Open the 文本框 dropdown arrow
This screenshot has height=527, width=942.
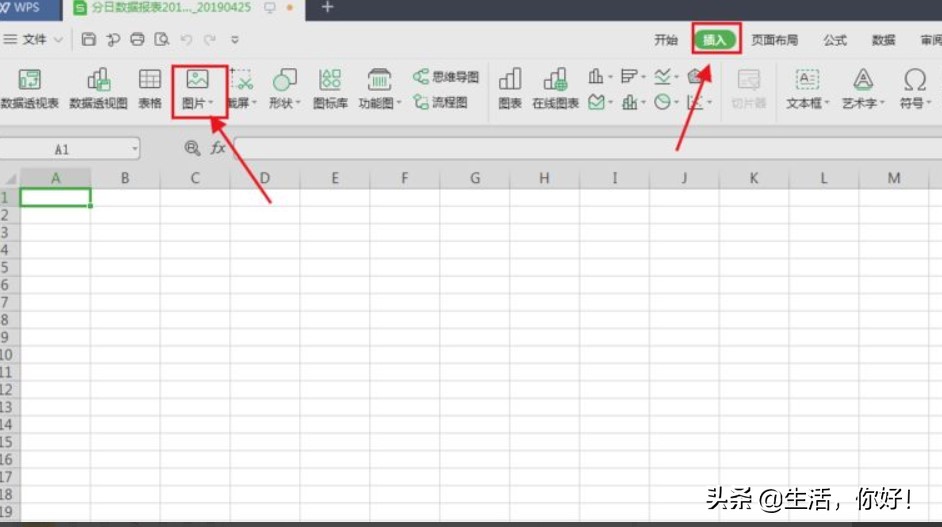(827, 103)
